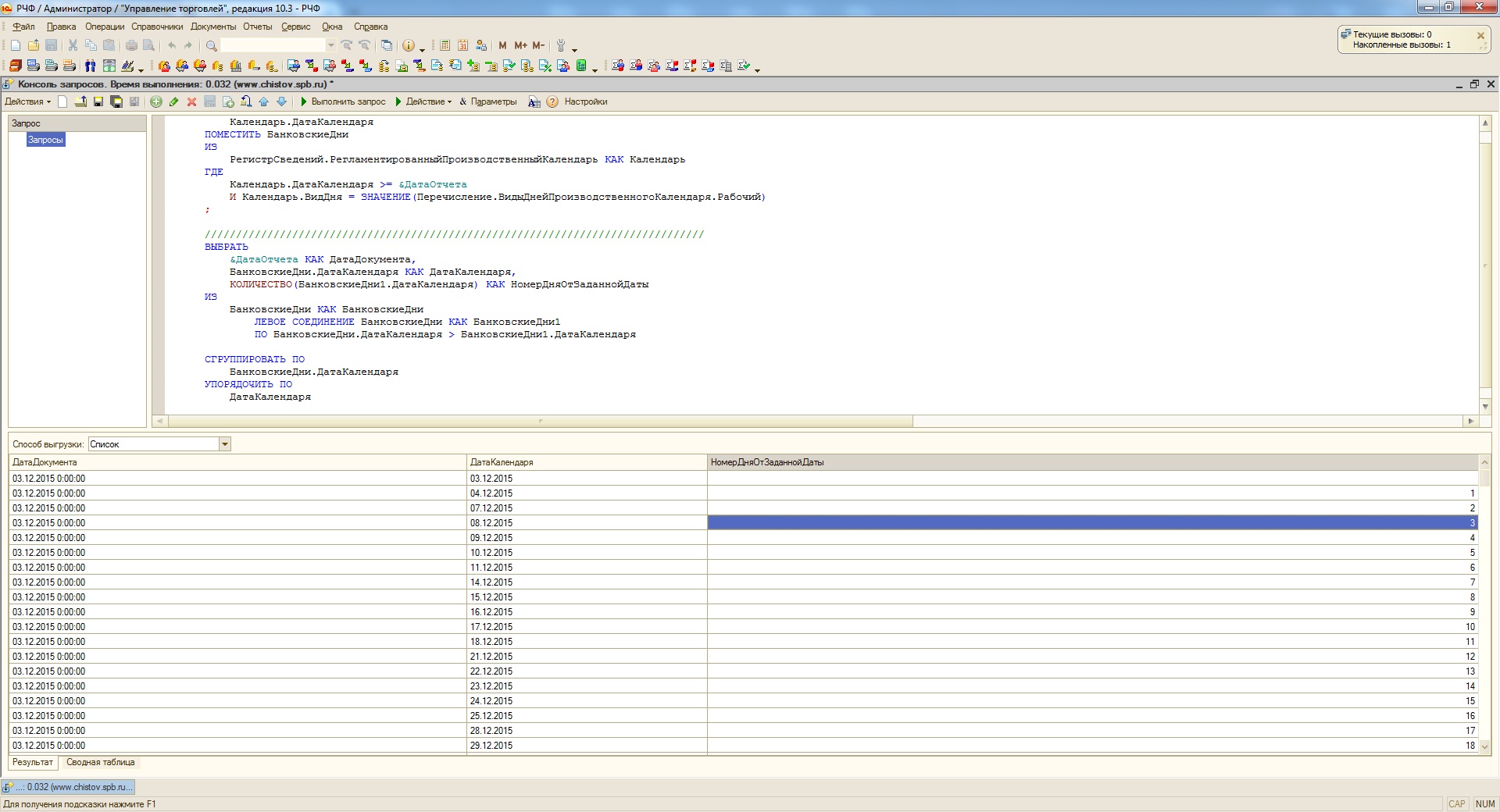Click the query editor horizontal scrollbar
This screenshot has width=1500, height=812.
(x=541, y=421)
